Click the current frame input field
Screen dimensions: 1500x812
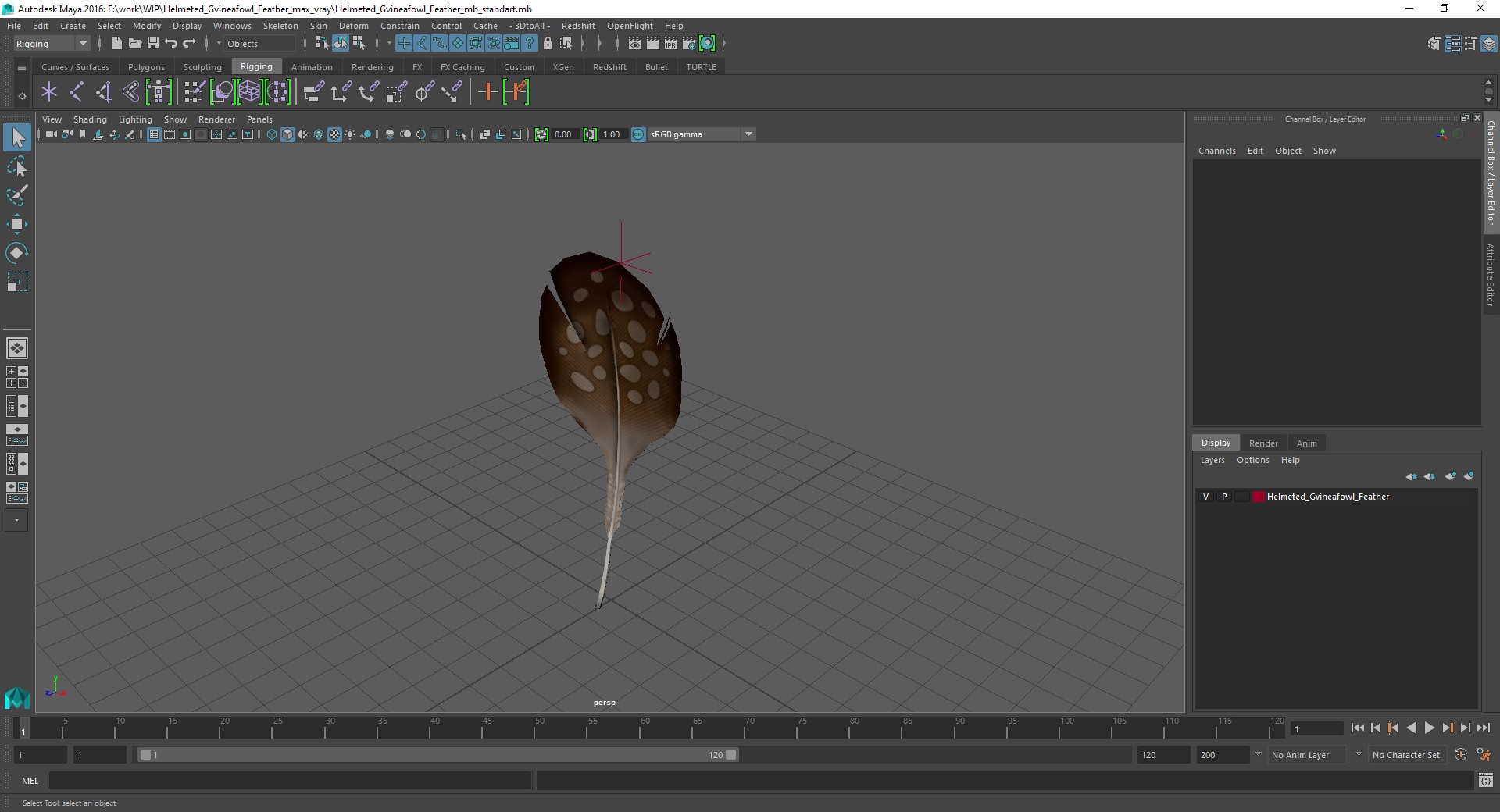click(x=1316, y=729)
